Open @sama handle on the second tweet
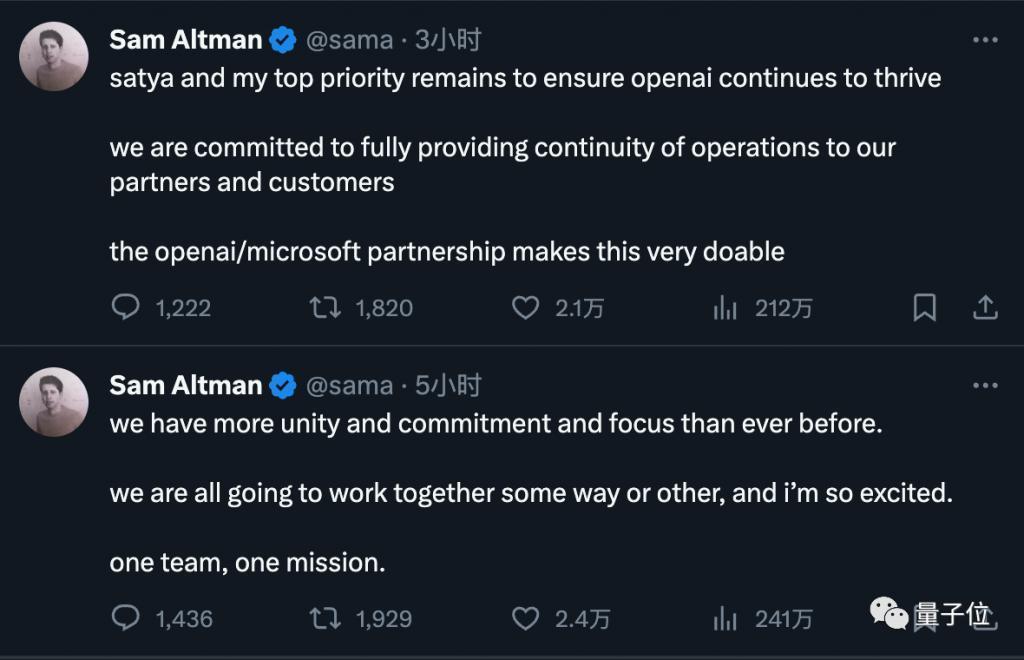The height and width of the screenshot is (660, 1024). (x=348, y=385)
